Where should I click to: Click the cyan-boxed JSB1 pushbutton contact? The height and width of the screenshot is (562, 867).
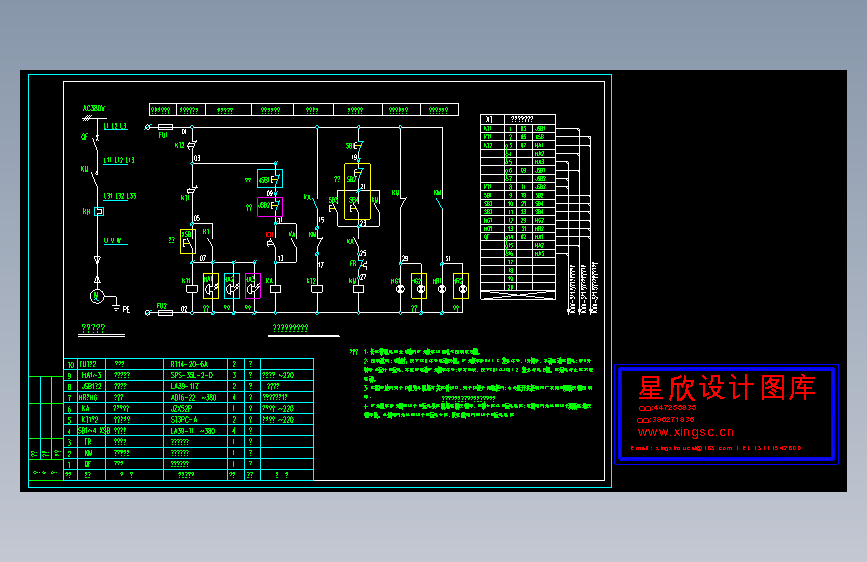point(270,179)
